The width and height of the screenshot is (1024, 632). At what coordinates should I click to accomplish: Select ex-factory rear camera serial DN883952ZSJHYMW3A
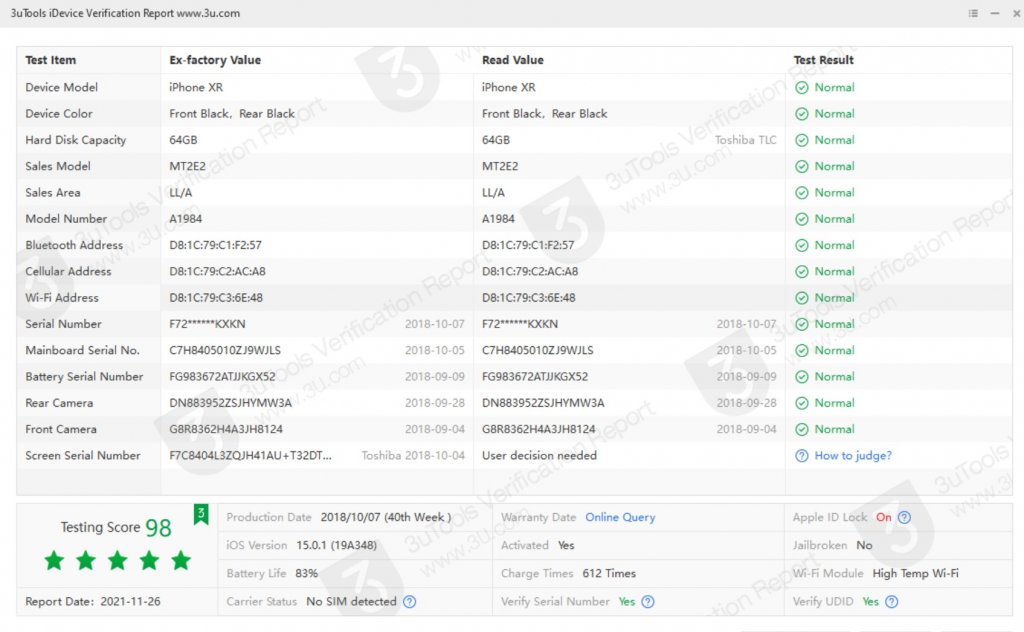230,403
